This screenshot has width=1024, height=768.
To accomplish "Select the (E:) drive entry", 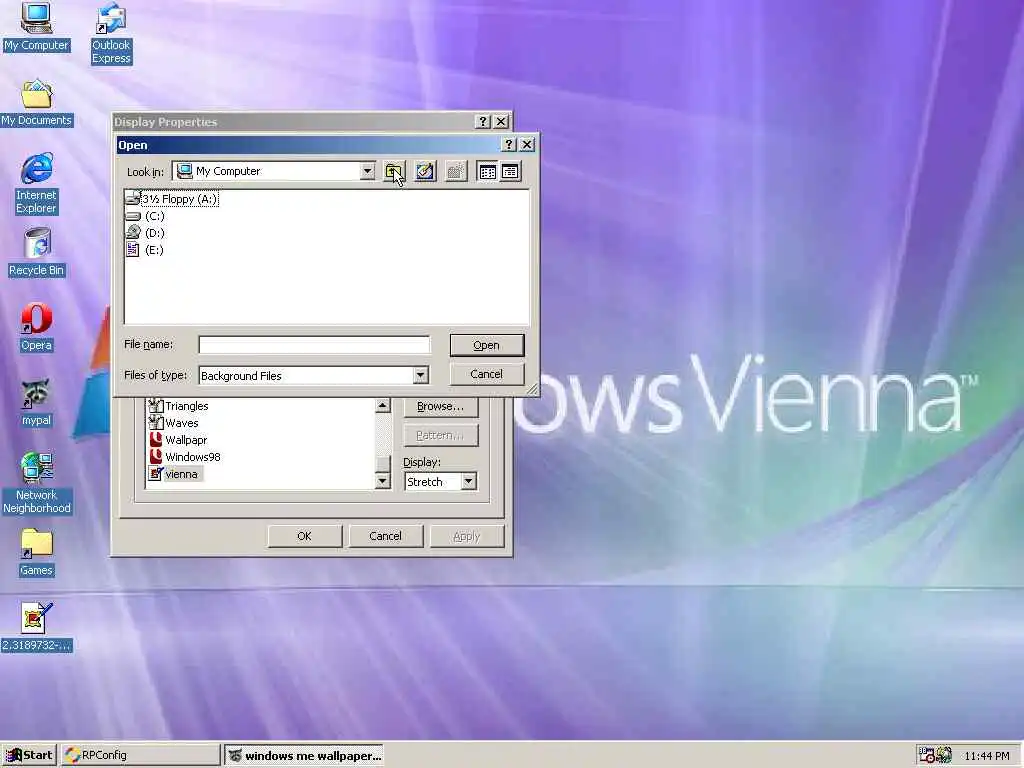I will 145,249.
